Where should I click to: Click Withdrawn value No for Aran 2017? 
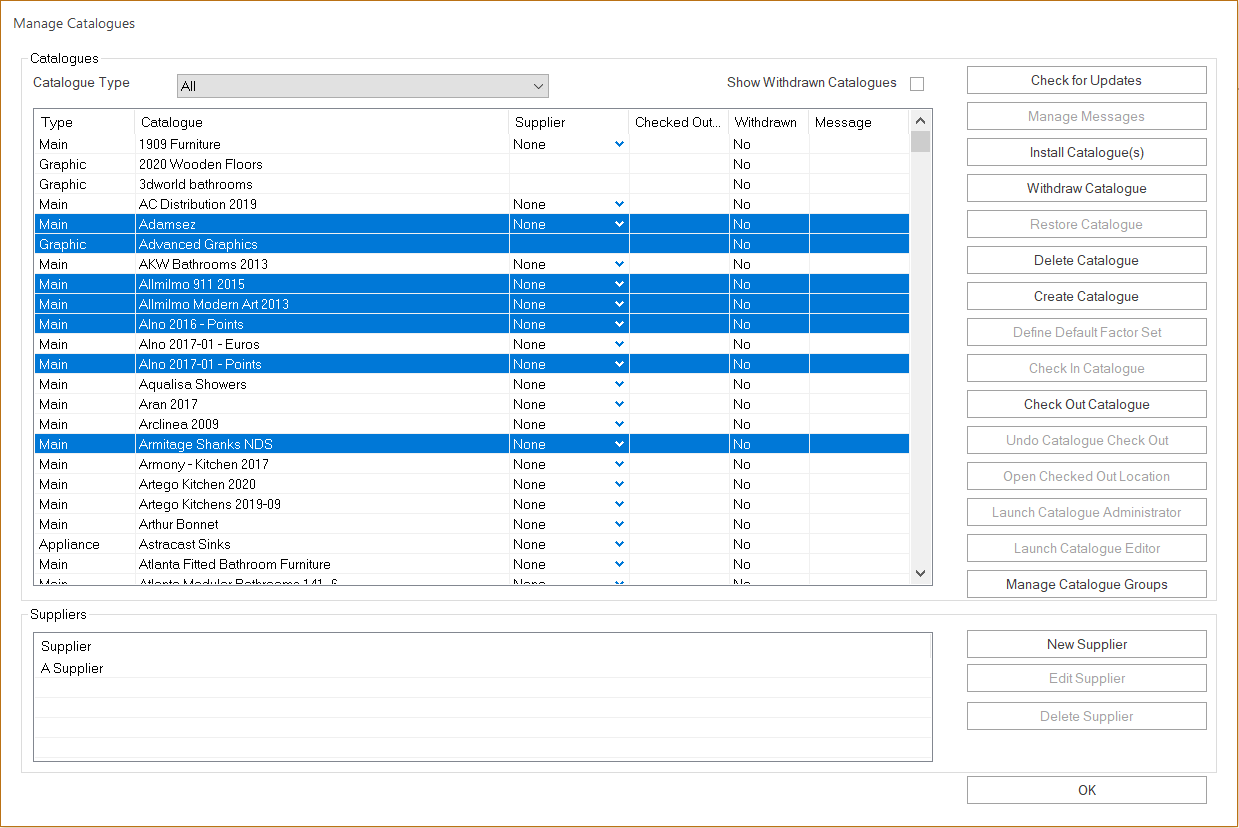click(741, 404)
